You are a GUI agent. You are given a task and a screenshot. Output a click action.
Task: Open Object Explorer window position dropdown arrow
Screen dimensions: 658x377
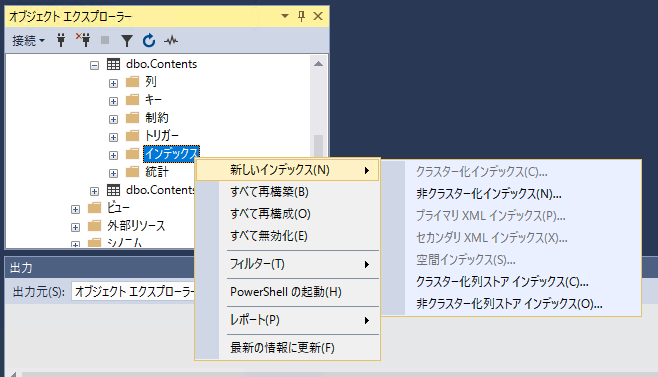(285, 16)
